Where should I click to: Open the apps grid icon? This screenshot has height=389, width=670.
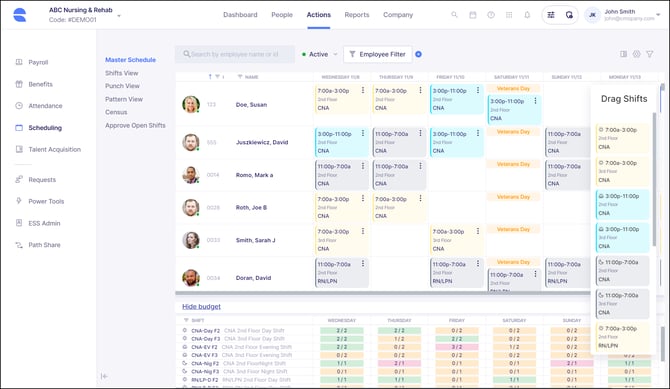coord(509,15)
